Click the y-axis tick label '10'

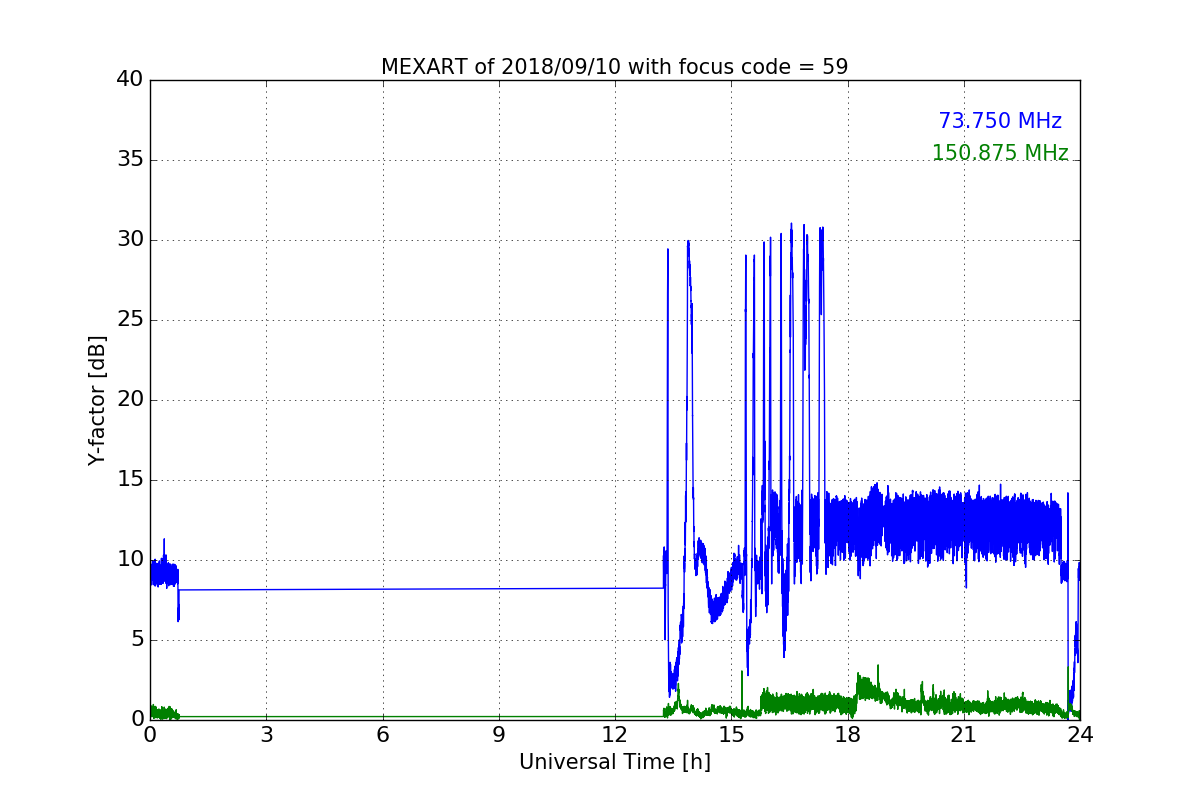coord(130,560)
